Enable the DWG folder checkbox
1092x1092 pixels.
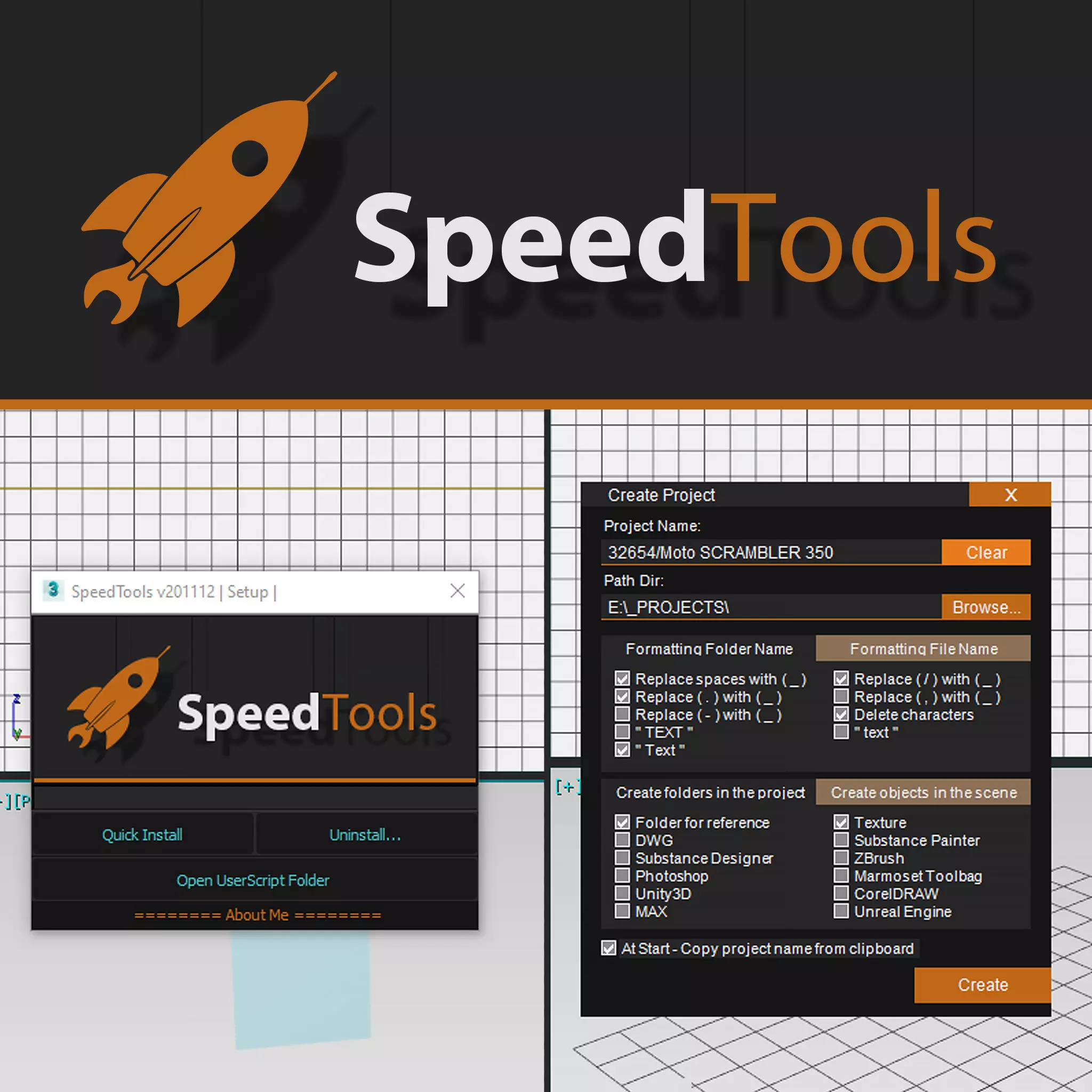(622, 840)
